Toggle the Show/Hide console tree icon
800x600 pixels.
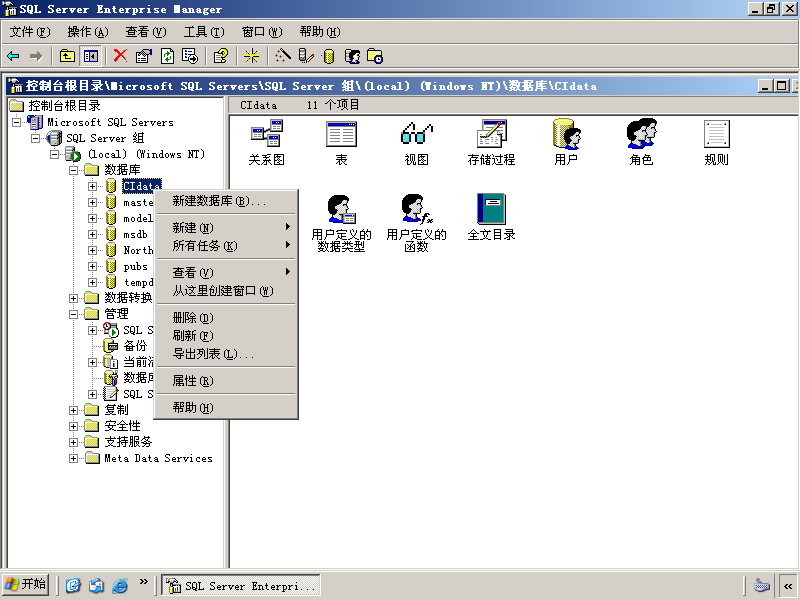[91, 56]
